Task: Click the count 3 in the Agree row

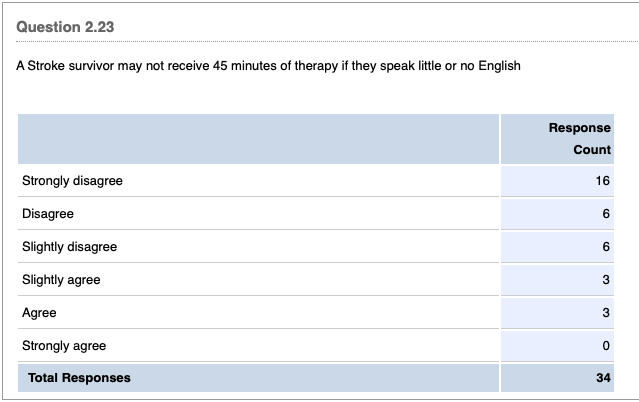Action: coord(606,313)
